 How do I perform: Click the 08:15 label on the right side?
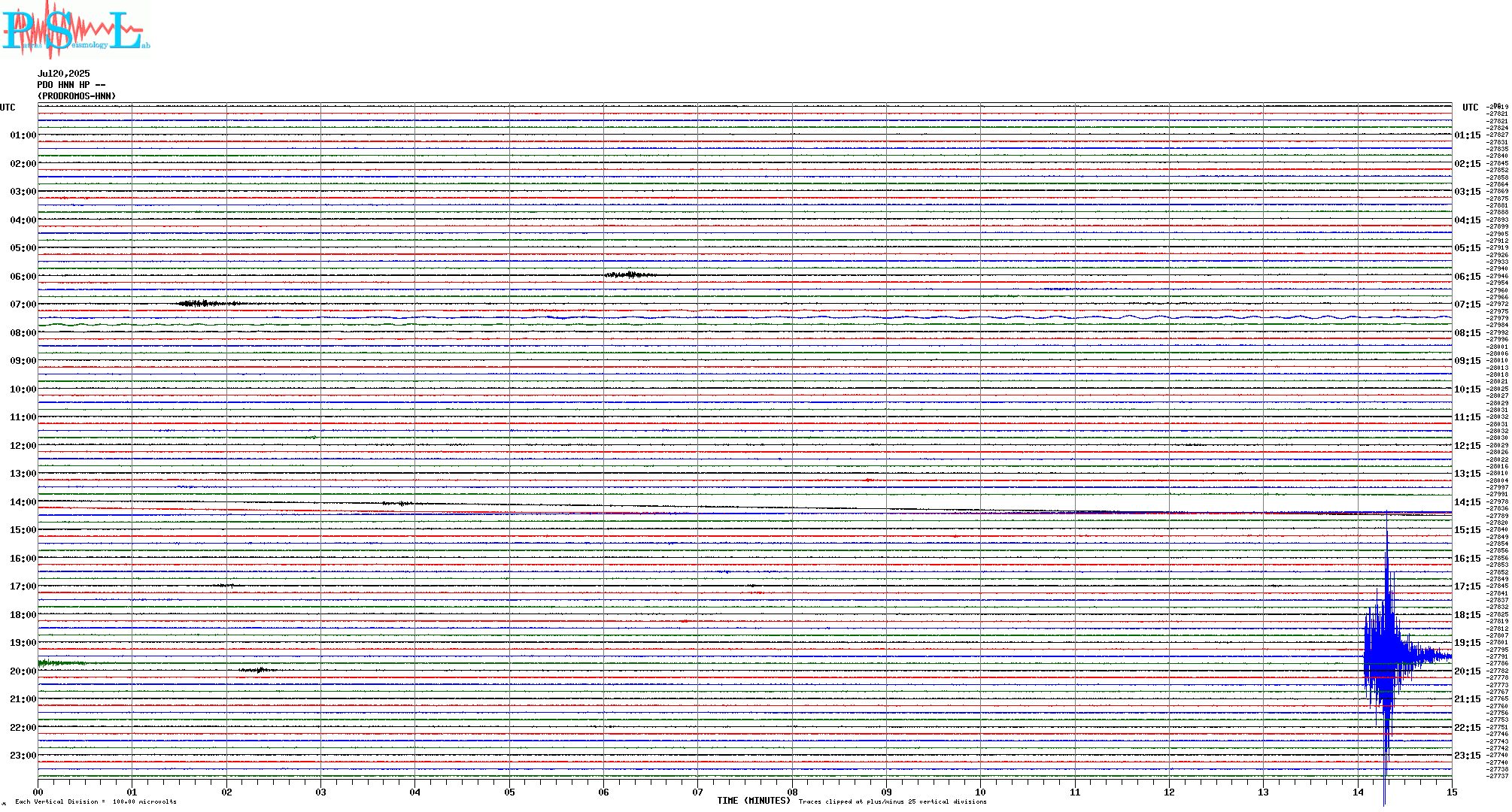pyautogui.click(x=1468, y=333)
